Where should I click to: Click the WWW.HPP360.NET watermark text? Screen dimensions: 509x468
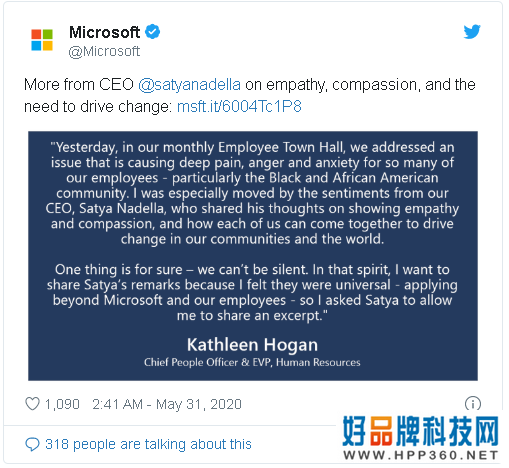tap(420, 455)
